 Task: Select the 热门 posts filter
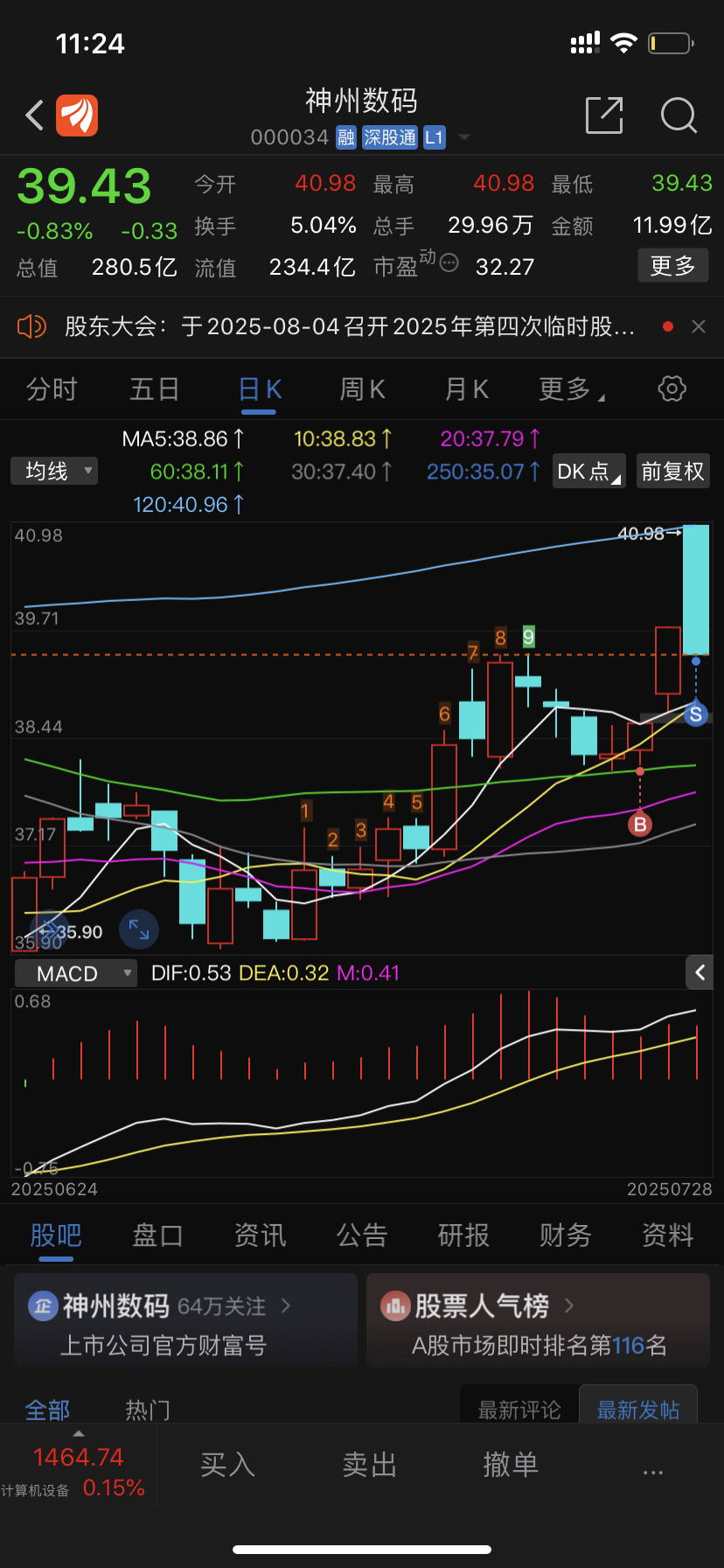pyautogui.click(x=148, y=1410)
